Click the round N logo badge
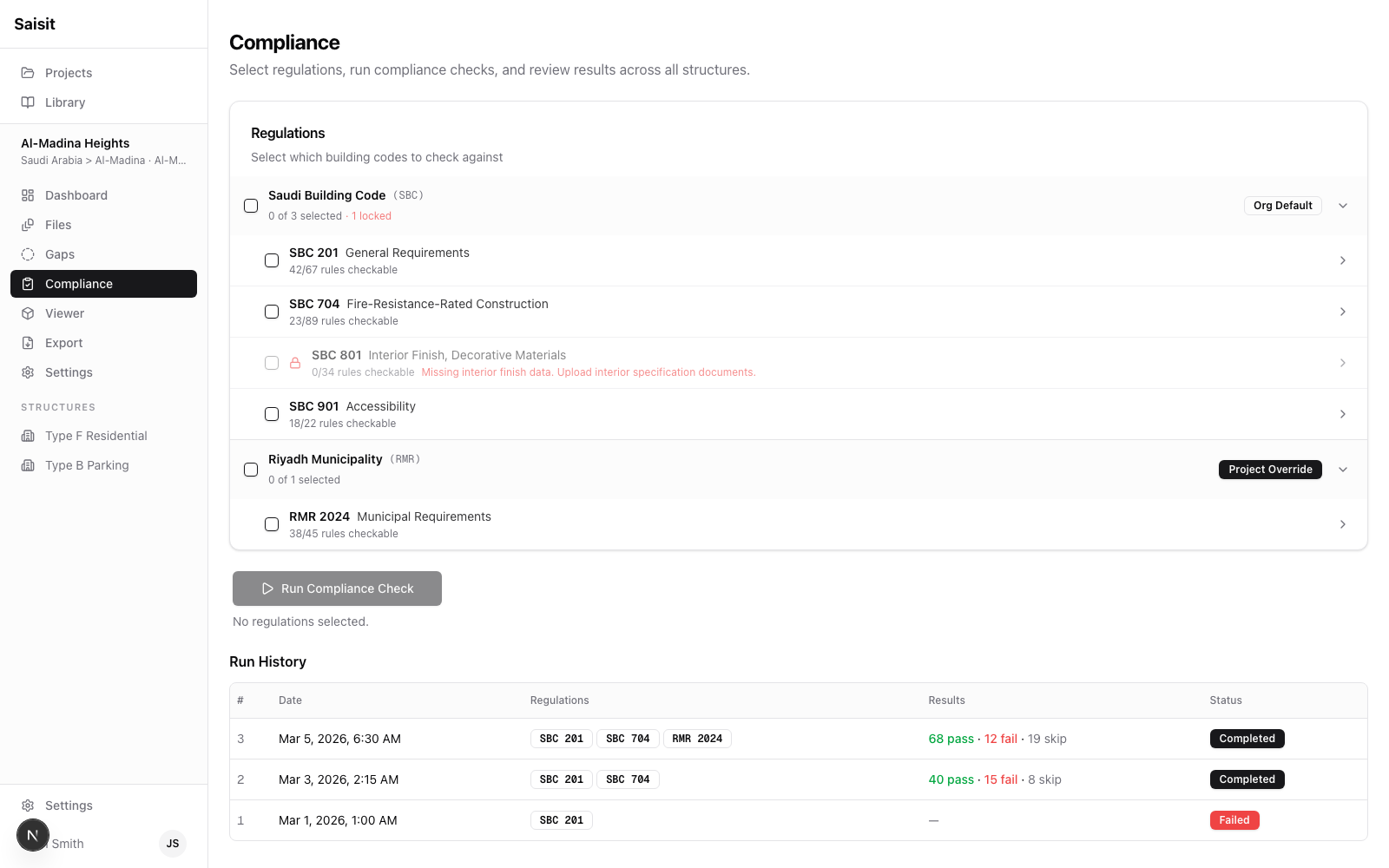 coord(33,836)
